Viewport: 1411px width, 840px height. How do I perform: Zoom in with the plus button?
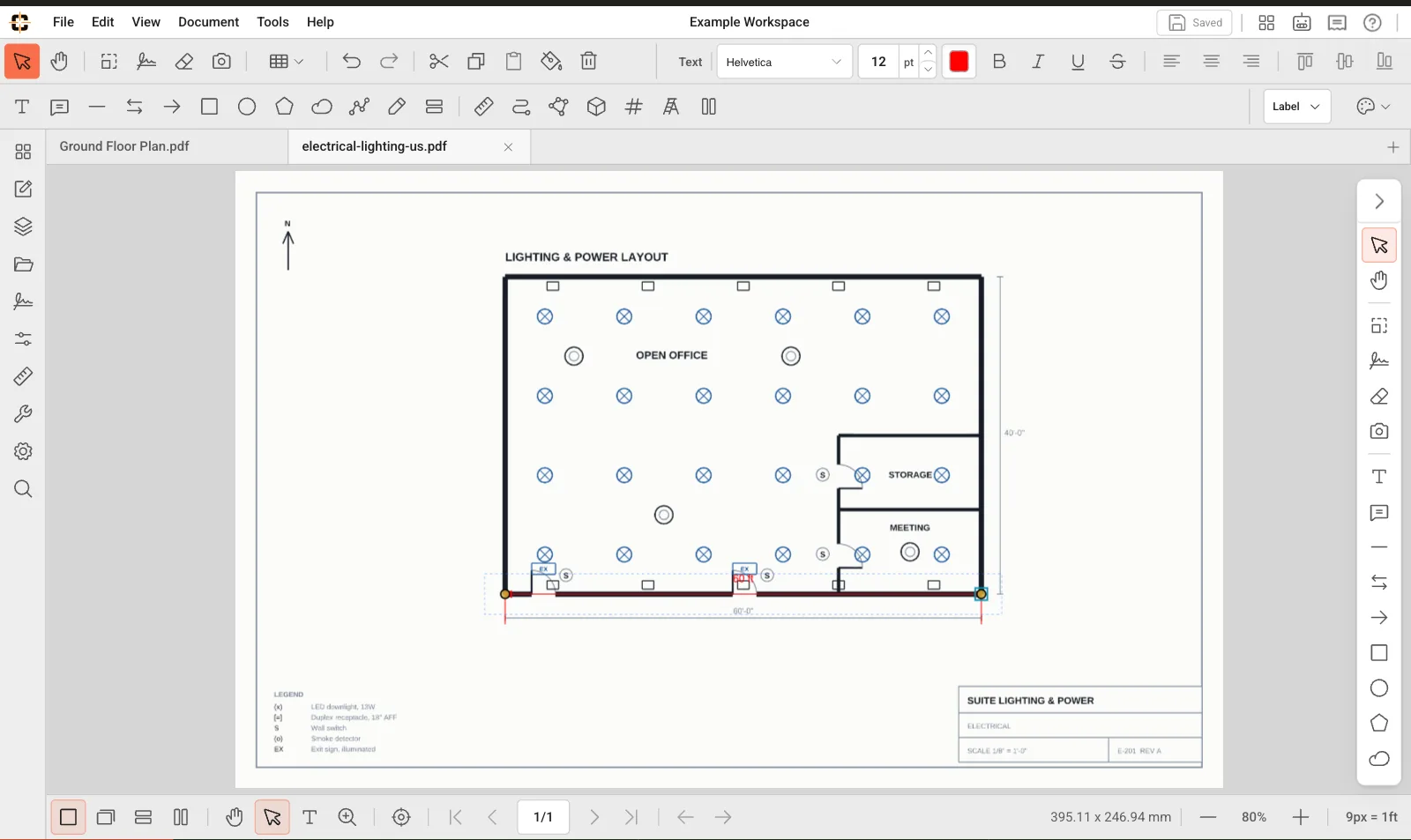click(x=1301, y=817)
